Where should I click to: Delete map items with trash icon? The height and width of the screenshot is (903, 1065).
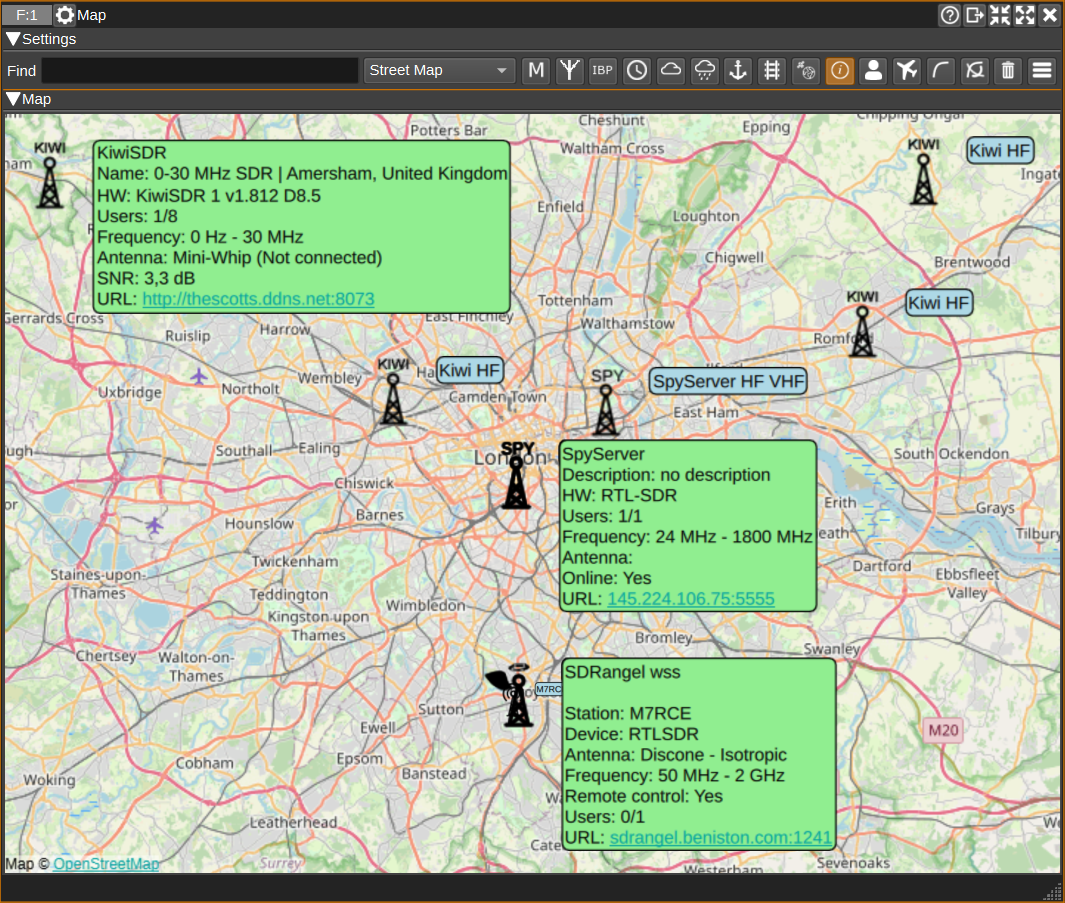[1009, 71]
